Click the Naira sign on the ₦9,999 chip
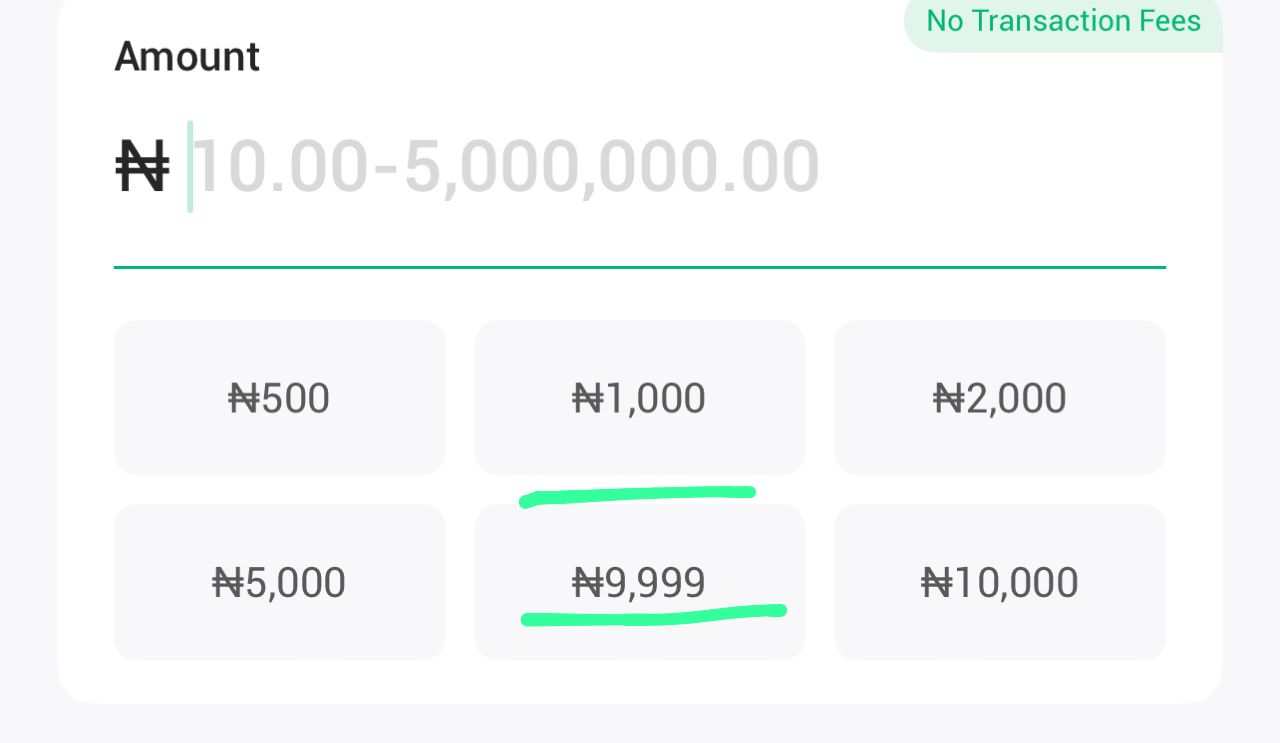This screenshot has width=1280, height=743. click(x=587, y=583)
